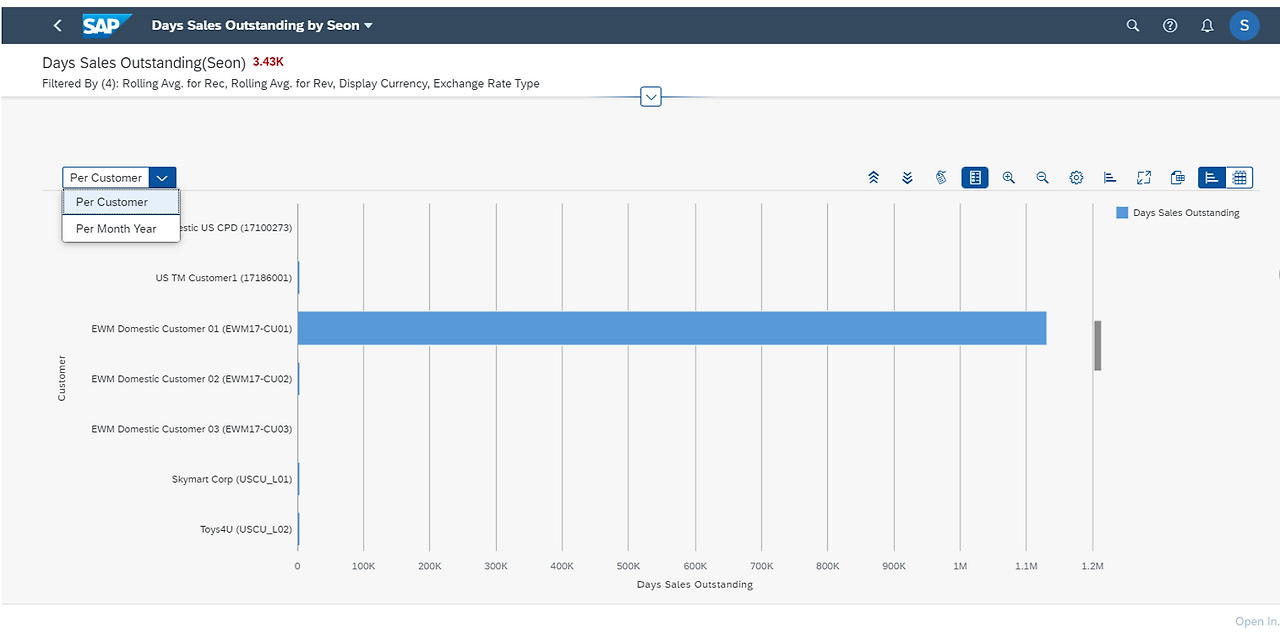Click Days Sales Outstanding axis title

[x=695, y=584]
